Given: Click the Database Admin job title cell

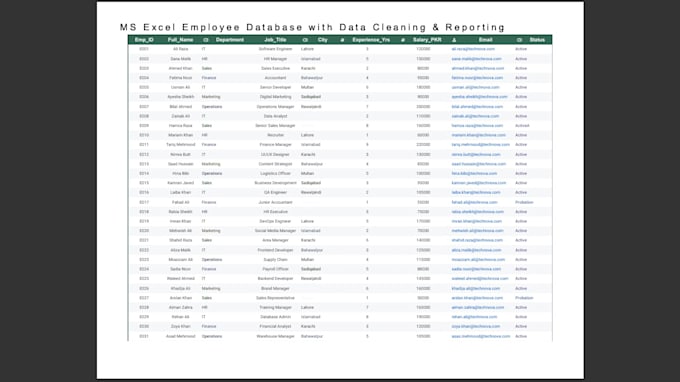Looking at the screenshot, I should coord(275,317).
